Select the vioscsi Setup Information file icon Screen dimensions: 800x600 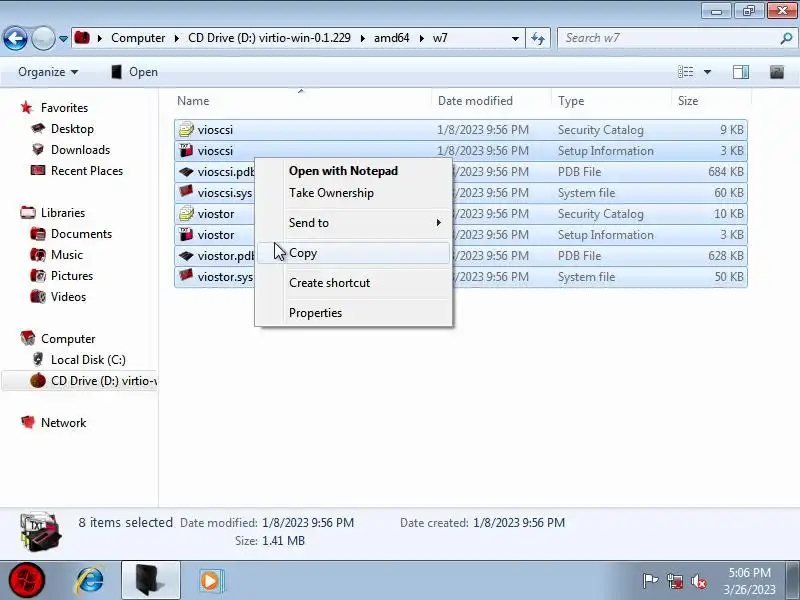186,151
